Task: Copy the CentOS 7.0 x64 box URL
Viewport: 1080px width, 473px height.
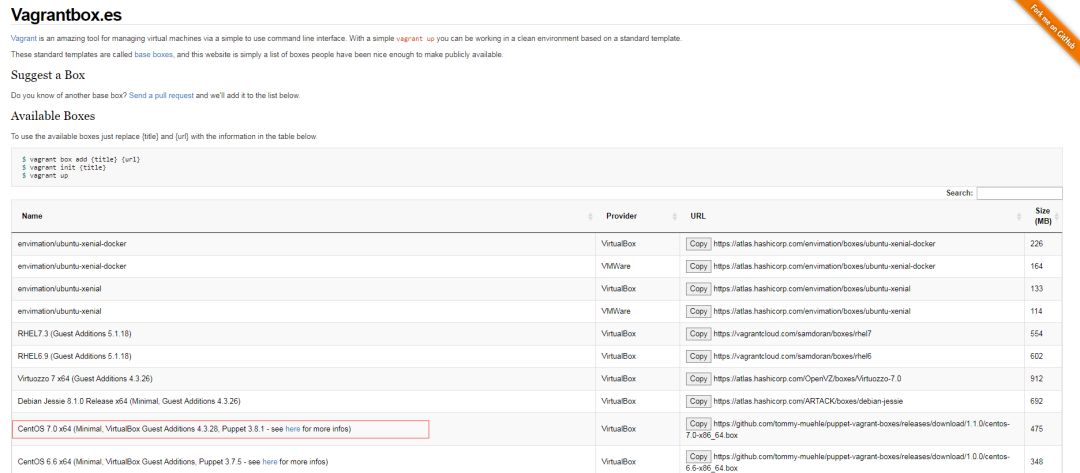Action: [698, 423]
